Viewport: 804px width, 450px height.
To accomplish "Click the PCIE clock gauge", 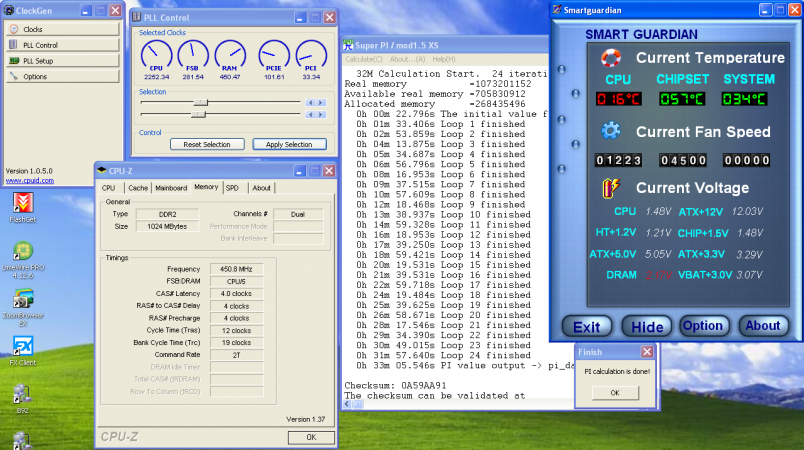I will point(274,56).
